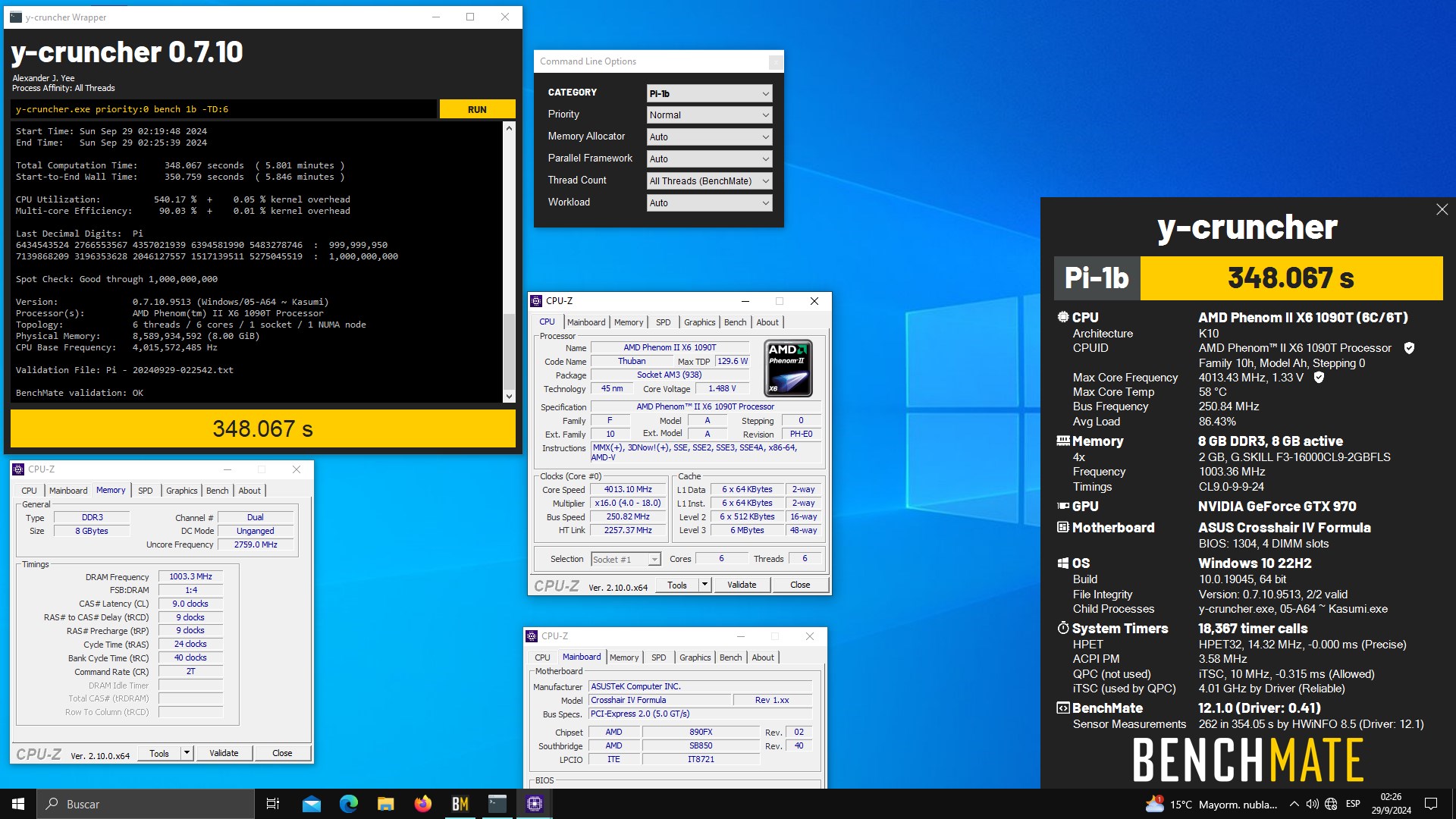Run the y-cruncher benchmark

click(x=477, y=109)
